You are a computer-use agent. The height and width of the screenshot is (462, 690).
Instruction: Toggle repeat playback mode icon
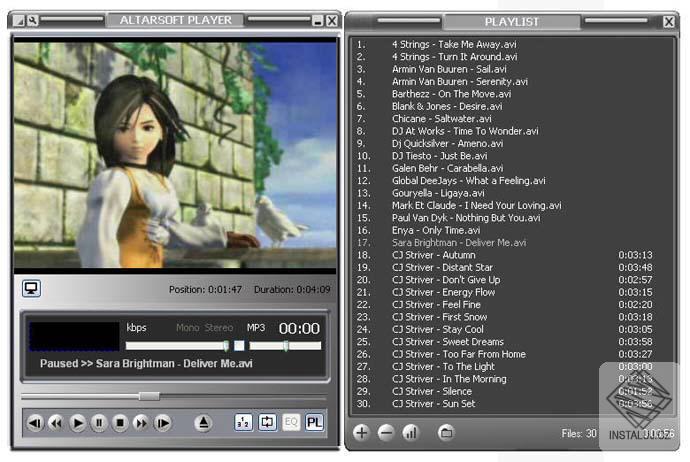coord(267,423)
